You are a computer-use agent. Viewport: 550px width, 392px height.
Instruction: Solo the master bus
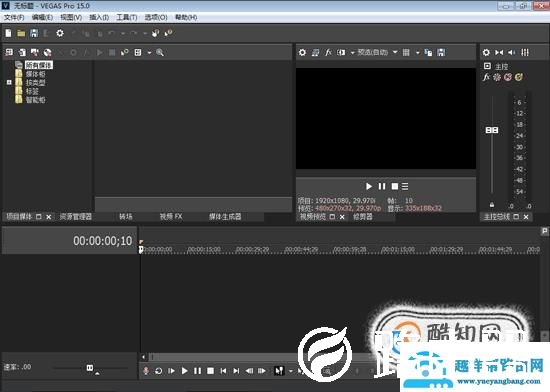[x=519, y=77]
